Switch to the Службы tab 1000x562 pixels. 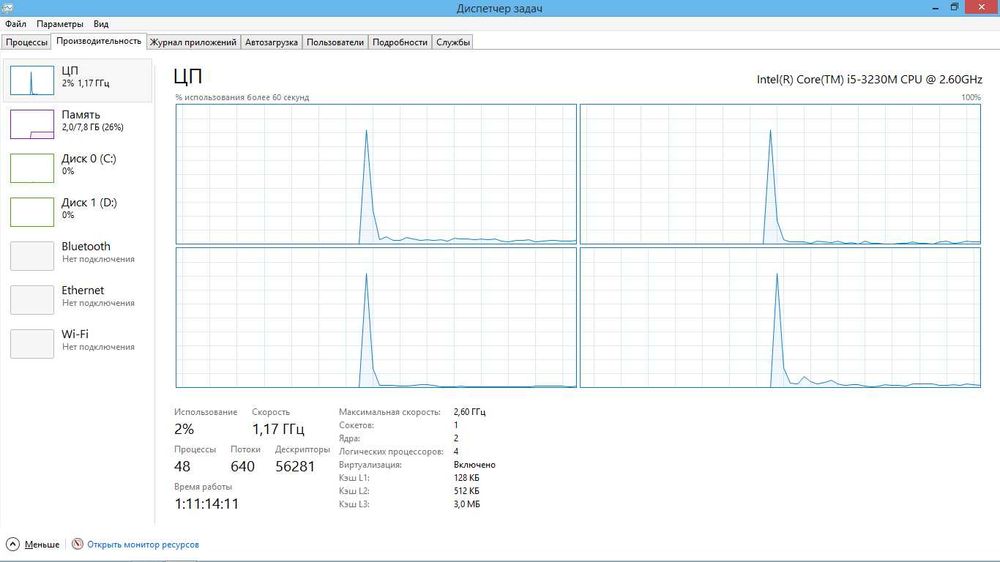point(453,42)
